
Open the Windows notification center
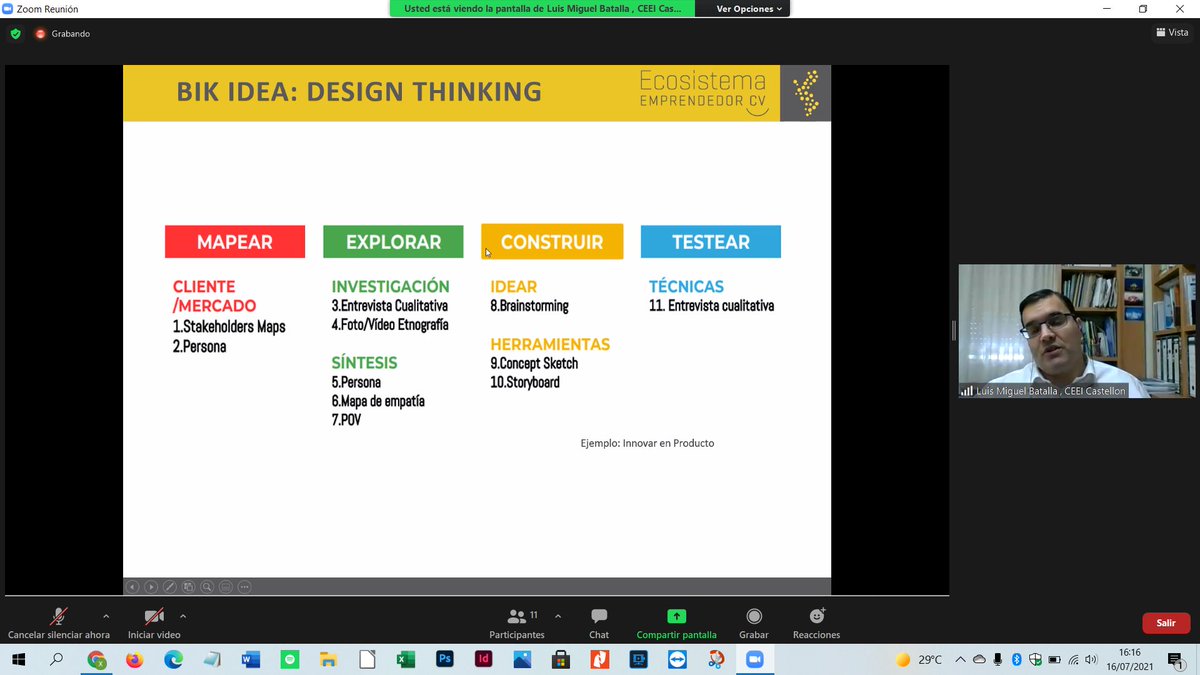(1178, 660)
